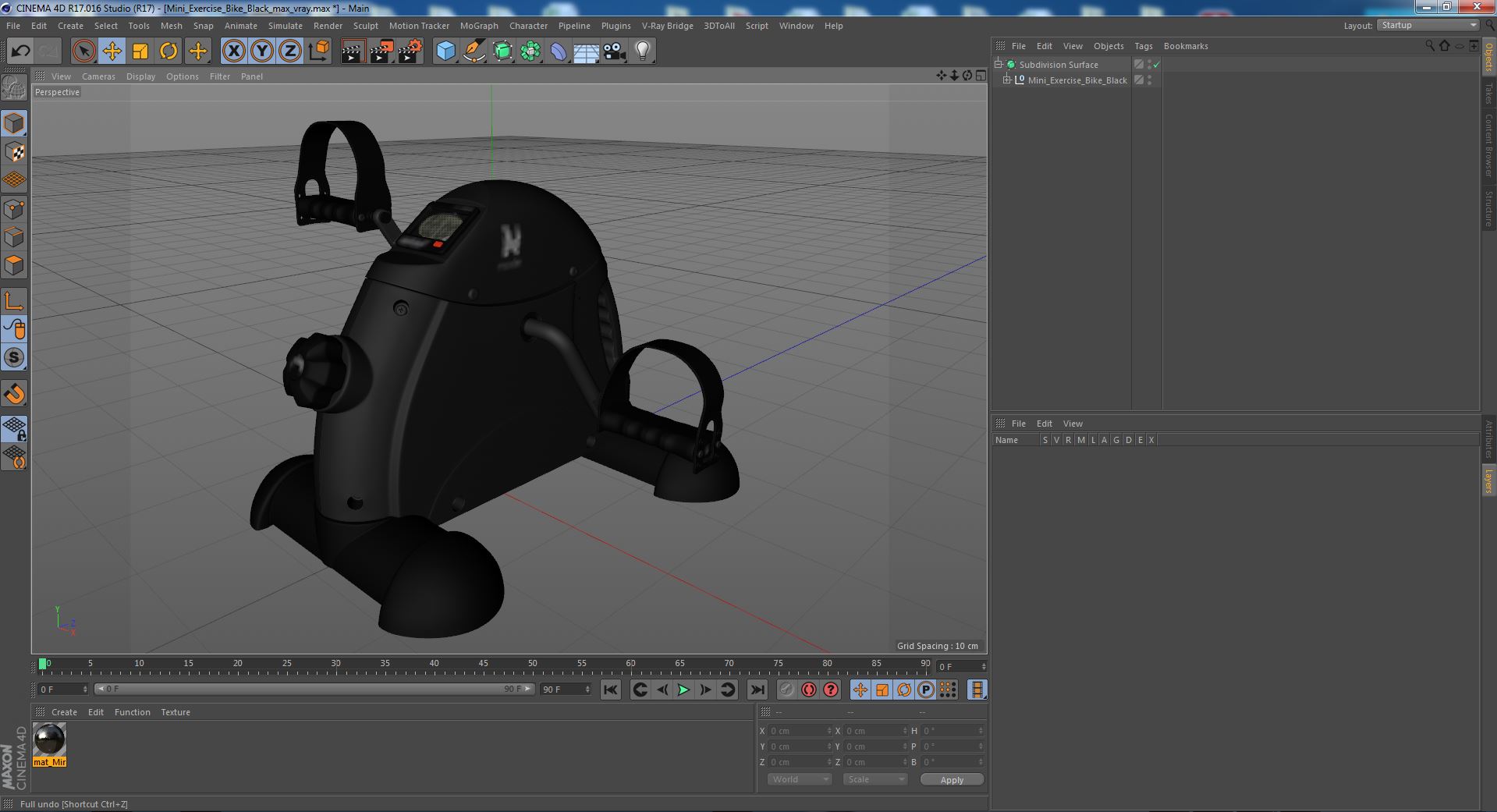Screen dimensions: 1497x812
Task: Add a Cube primitive object
Action: (x=445, y=51)
